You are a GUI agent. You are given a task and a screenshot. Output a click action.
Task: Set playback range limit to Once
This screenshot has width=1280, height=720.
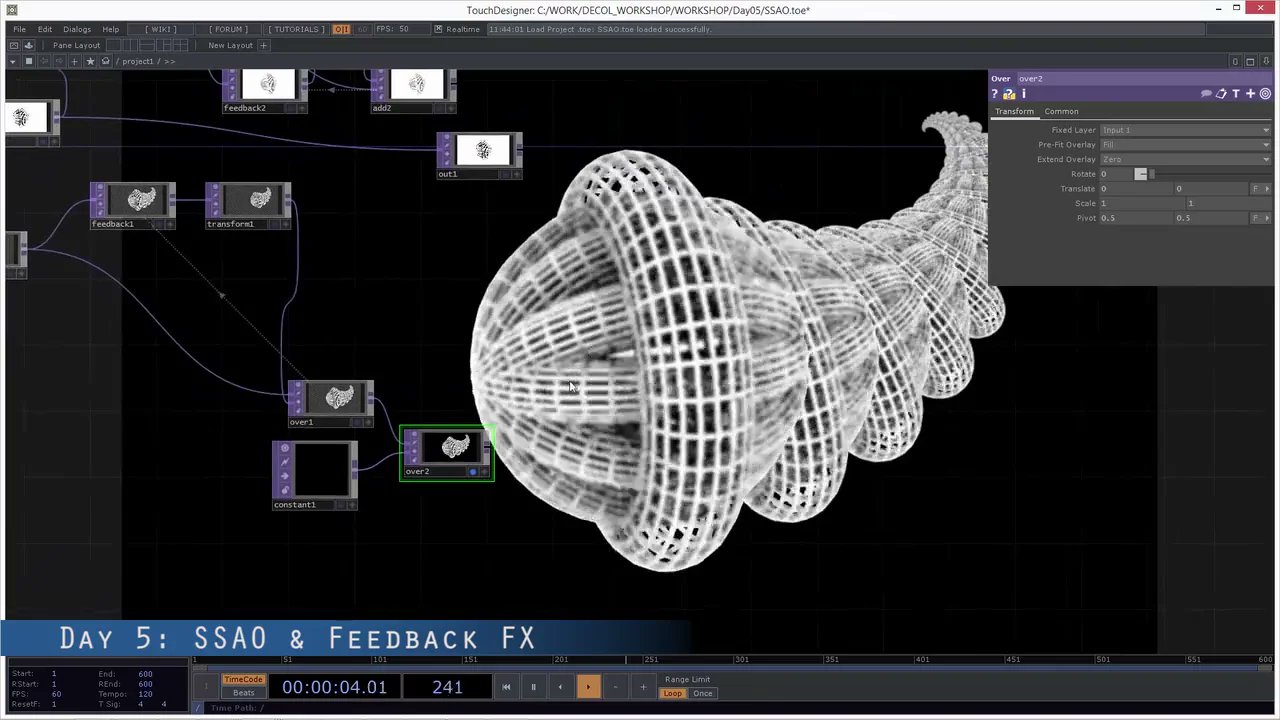coord(703,693)
